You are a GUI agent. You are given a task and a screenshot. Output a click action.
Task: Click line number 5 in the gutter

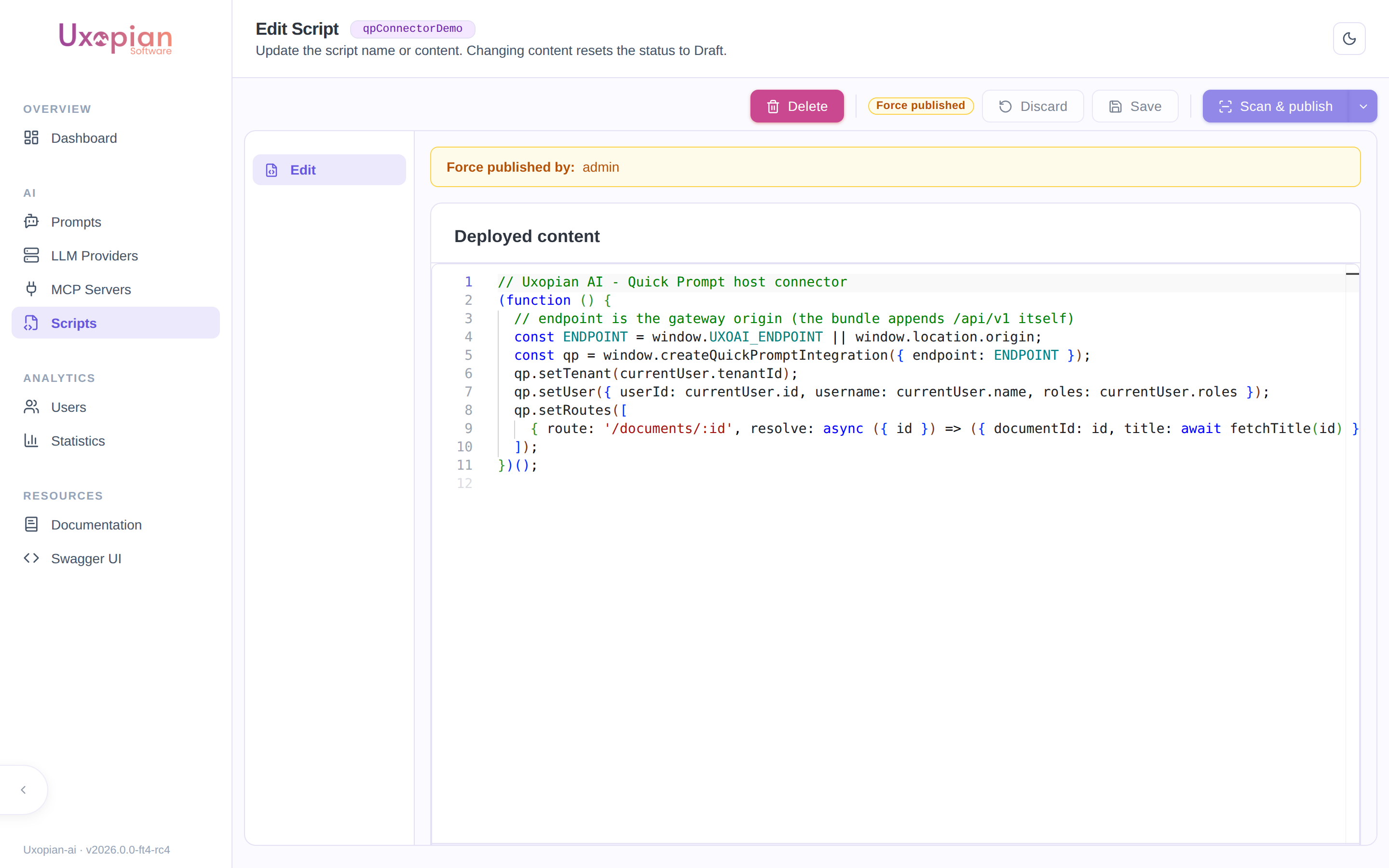tap(468, 355)
